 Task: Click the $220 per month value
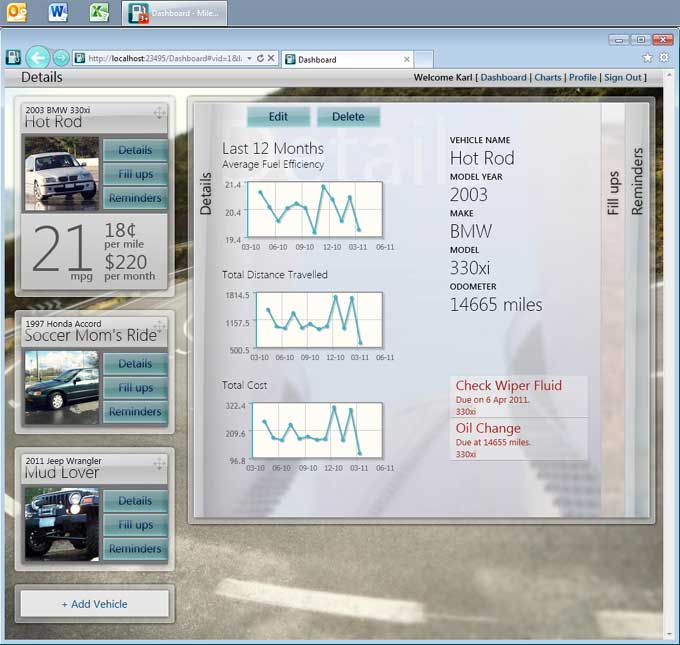(130, 267)
